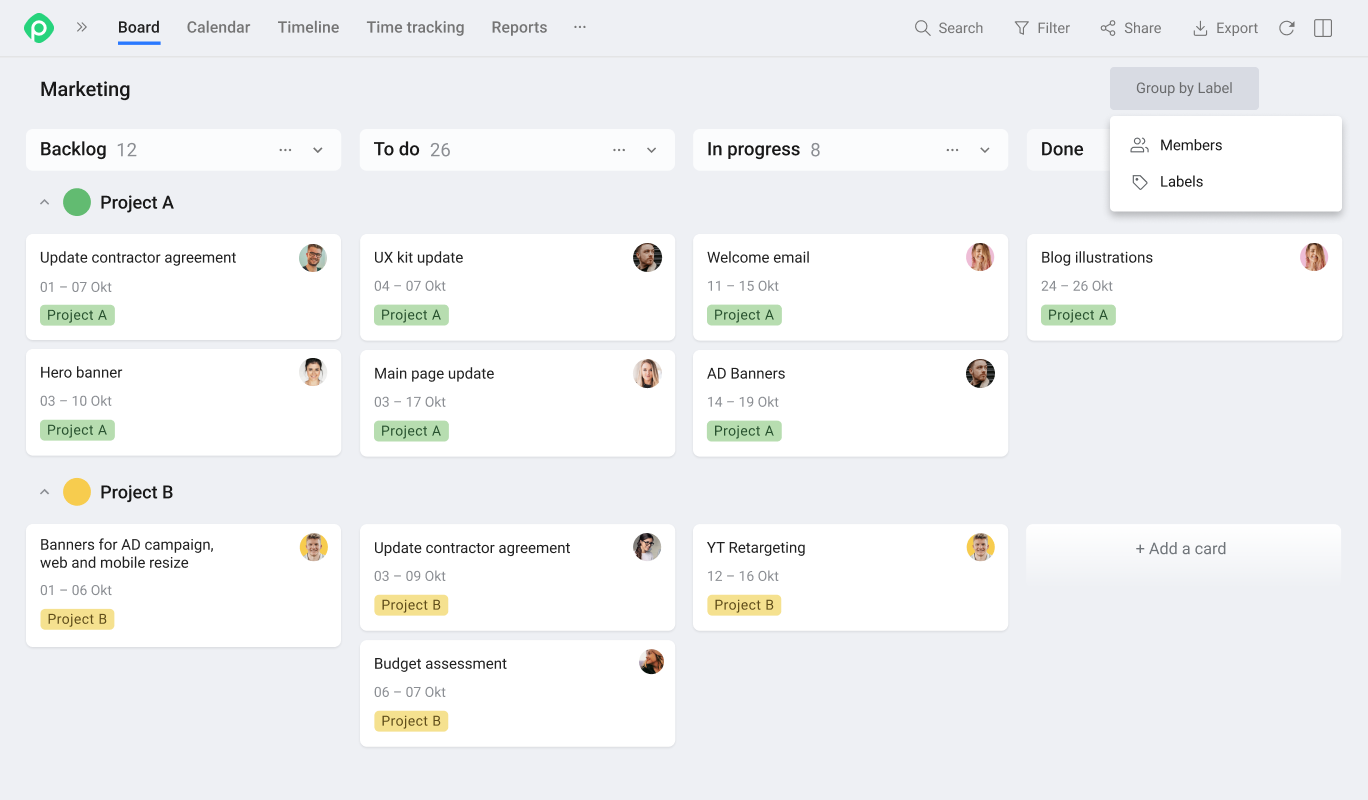Open To do column options ellipsis

[x=619, y=150]
